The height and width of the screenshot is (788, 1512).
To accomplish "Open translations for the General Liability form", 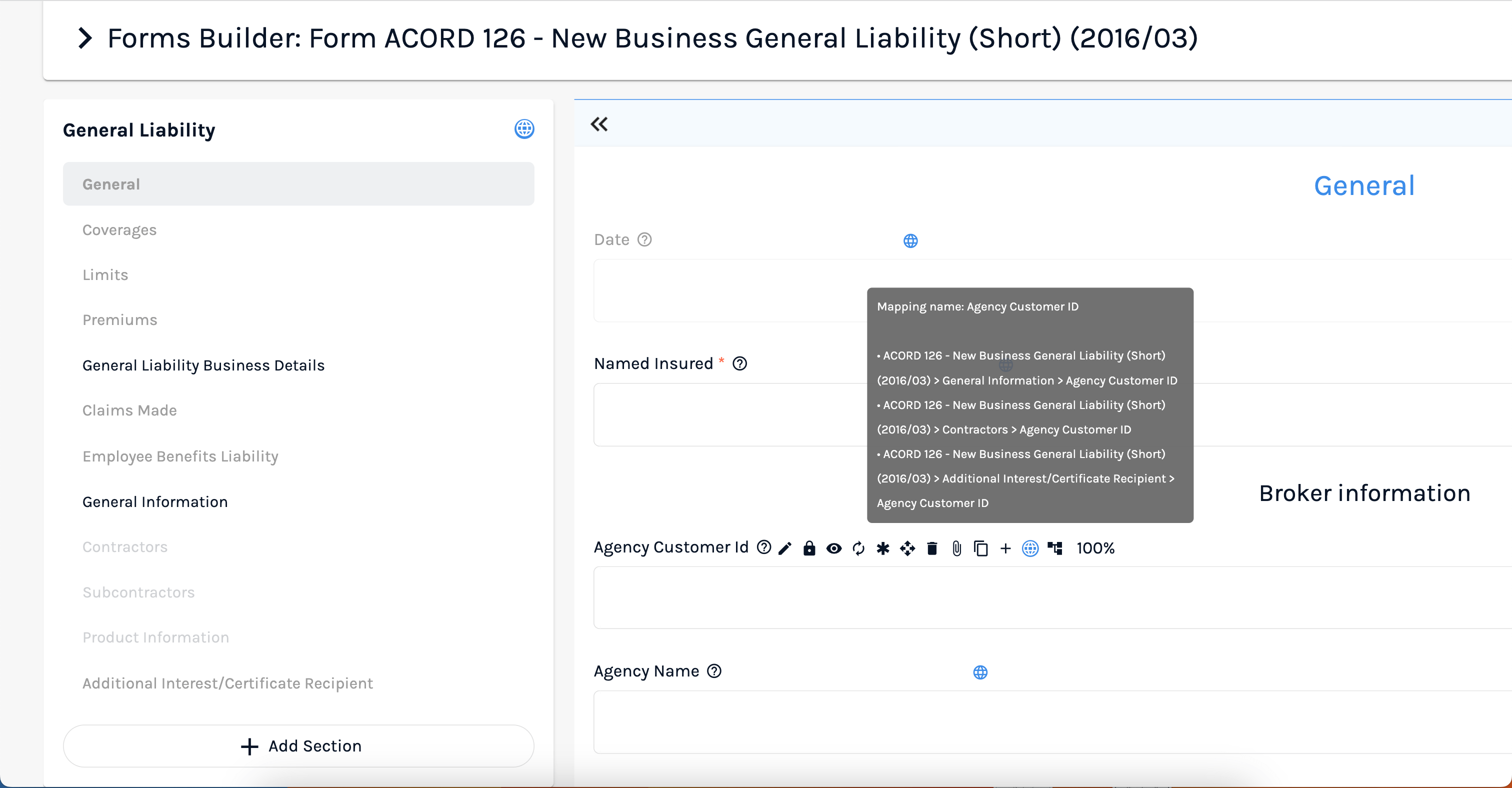I will [x=524, y=129].
